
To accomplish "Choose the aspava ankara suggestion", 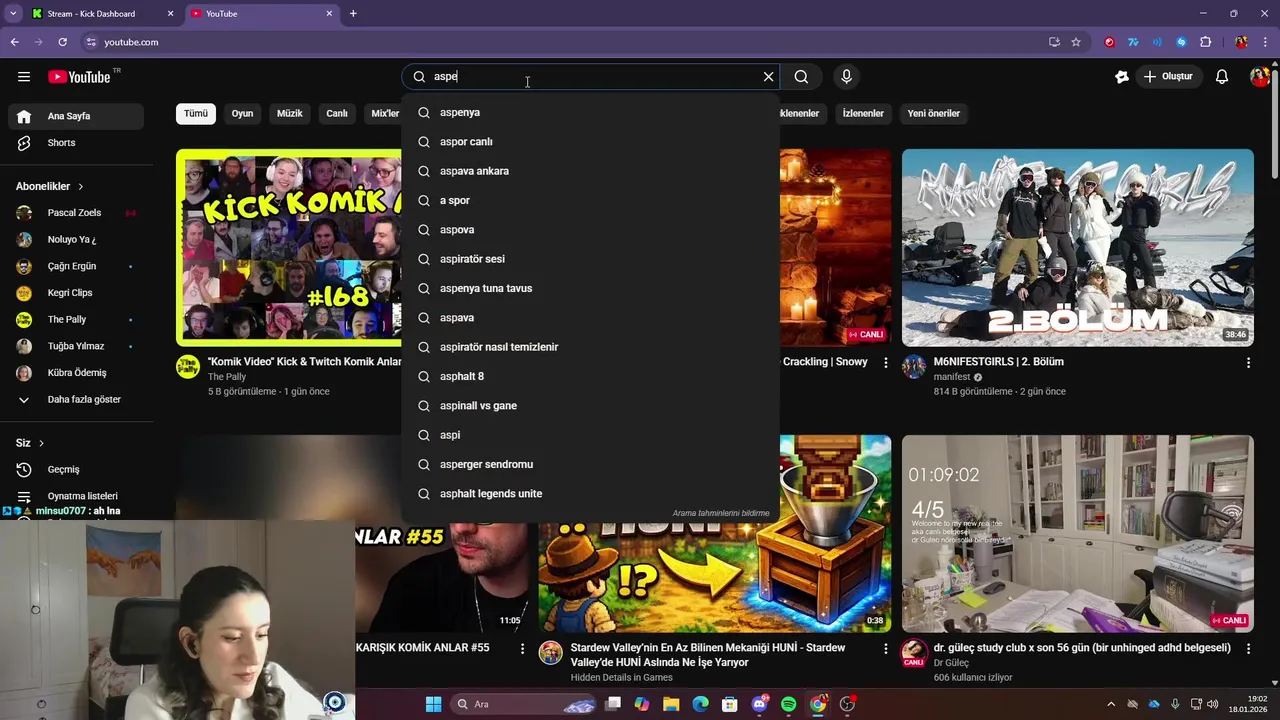I will pos(591,171).
